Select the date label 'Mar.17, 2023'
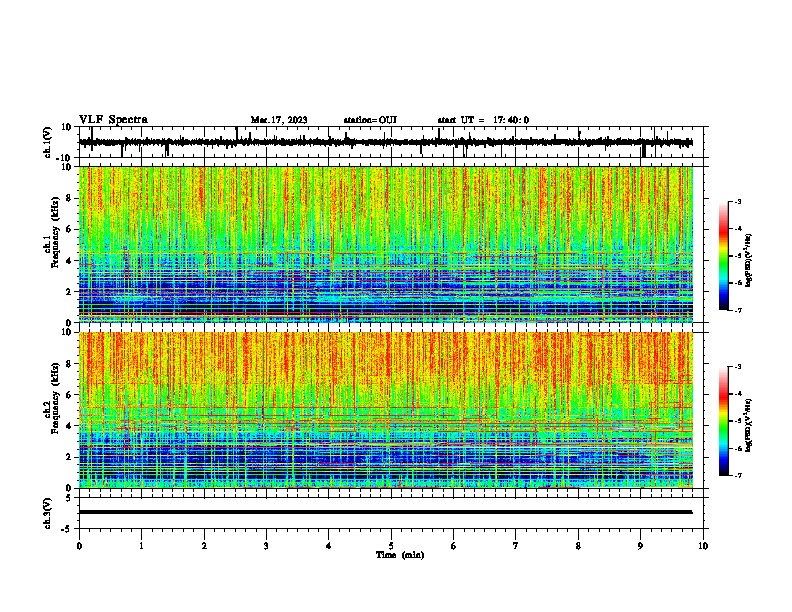The height and width of the screenshot is (612, 792). coord(279,120)
